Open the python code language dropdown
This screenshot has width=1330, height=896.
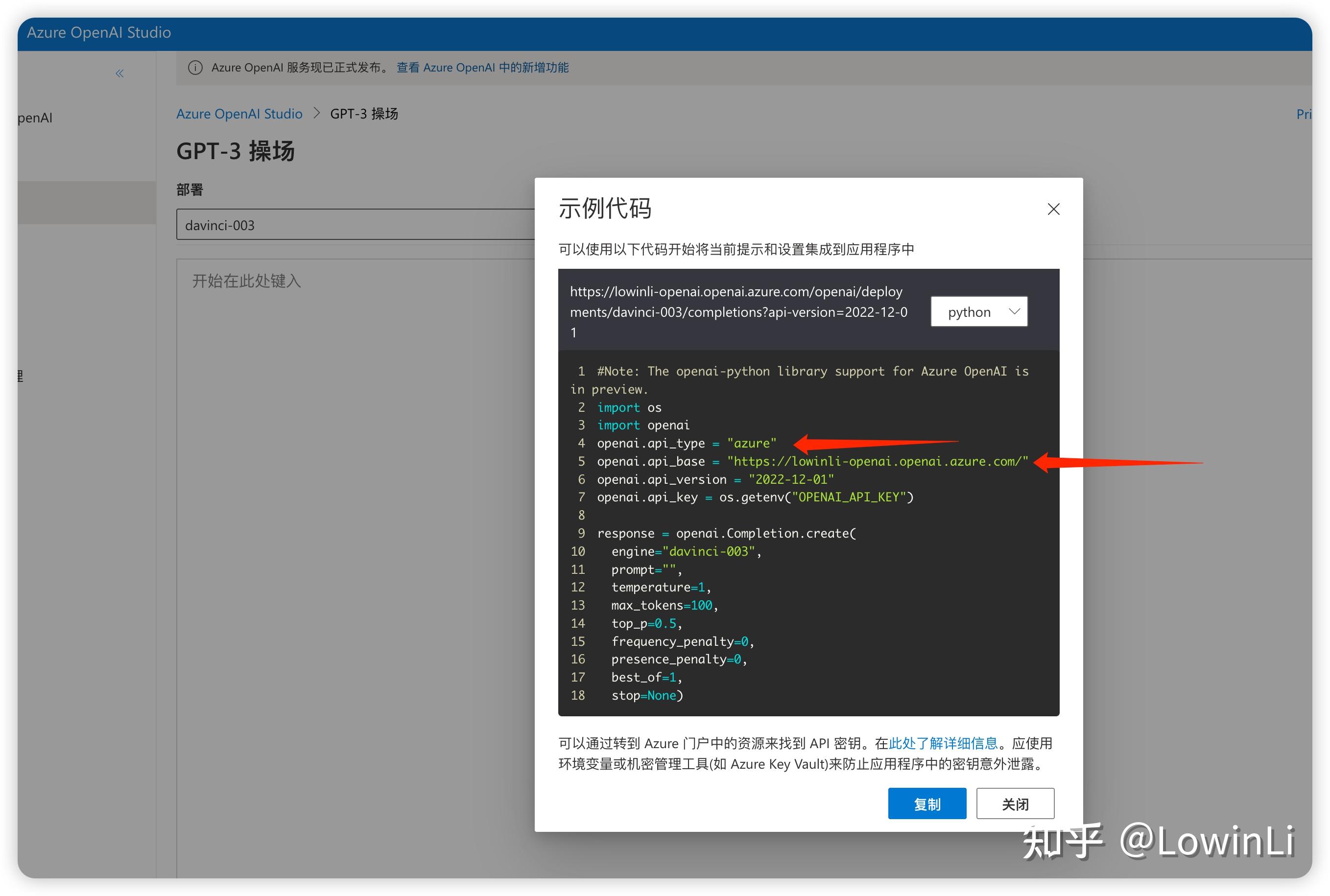[x=979, y=311]
